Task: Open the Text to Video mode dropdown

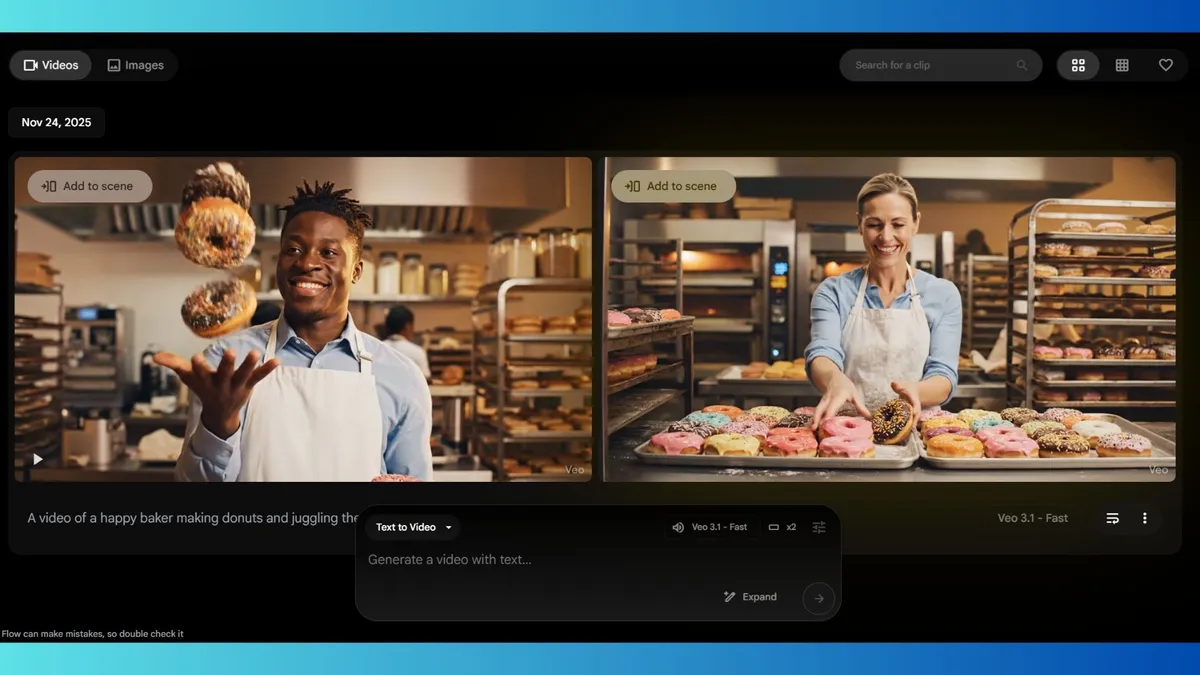Action: pos(413,527)
